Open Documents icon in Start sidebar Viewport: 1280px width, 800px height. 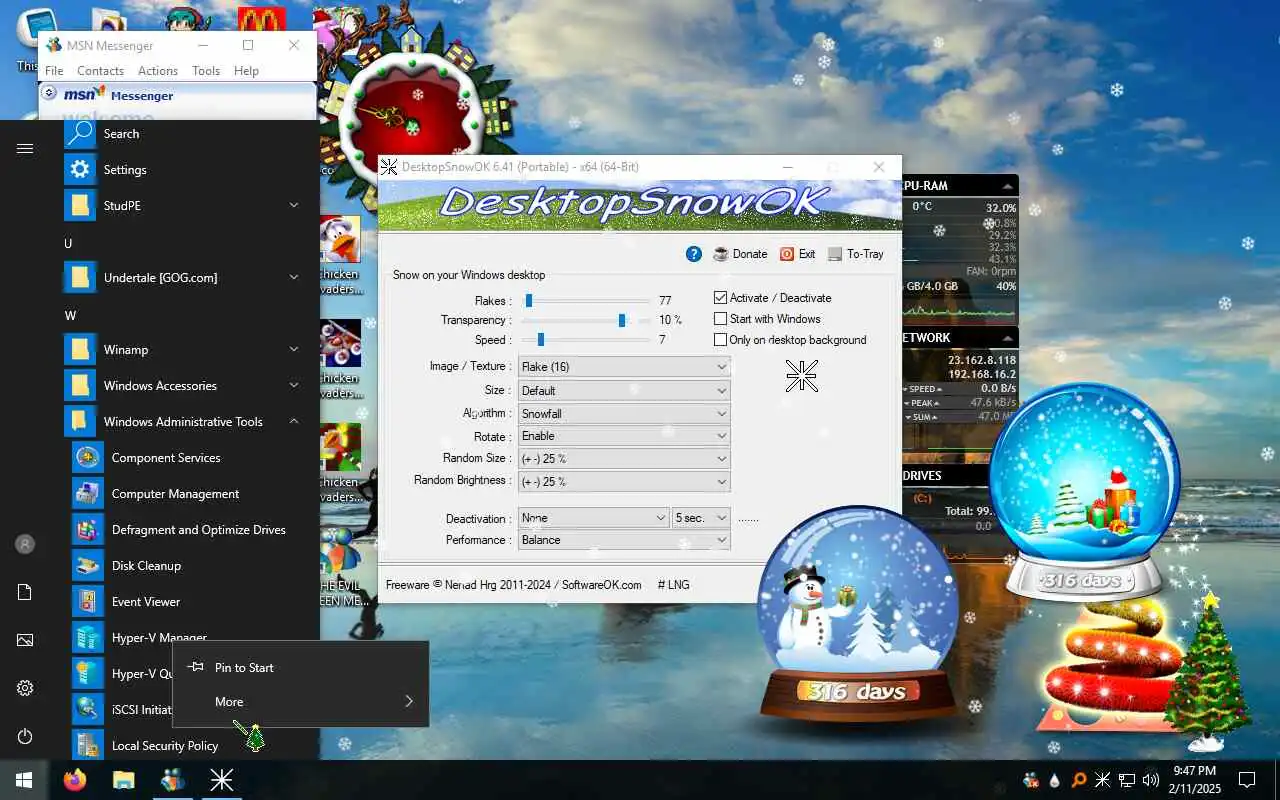pyautogui.click(x=25, y=592)
